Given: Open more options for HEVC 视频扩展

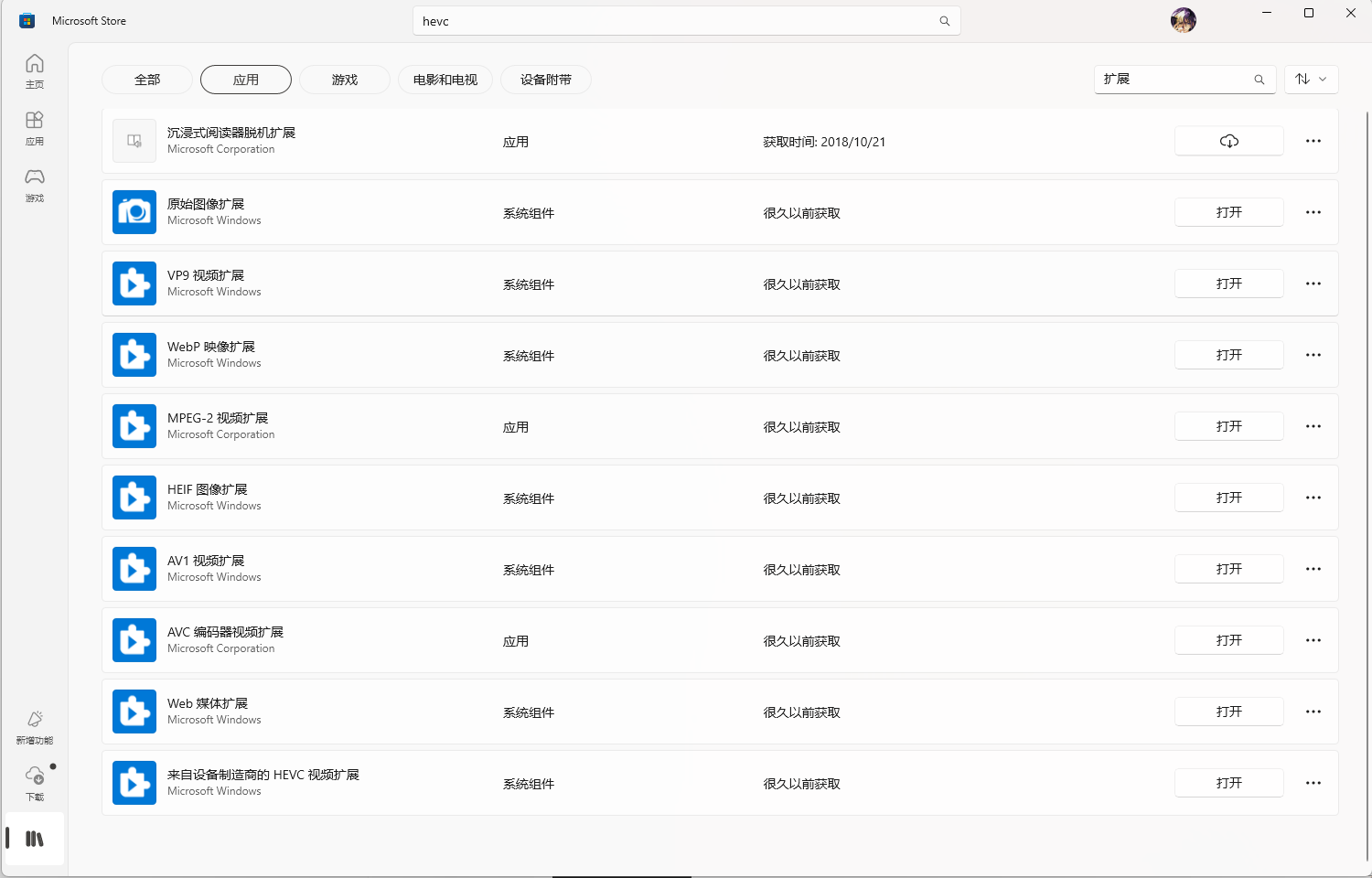Looking at the screenshot, I should [1313, 783].
